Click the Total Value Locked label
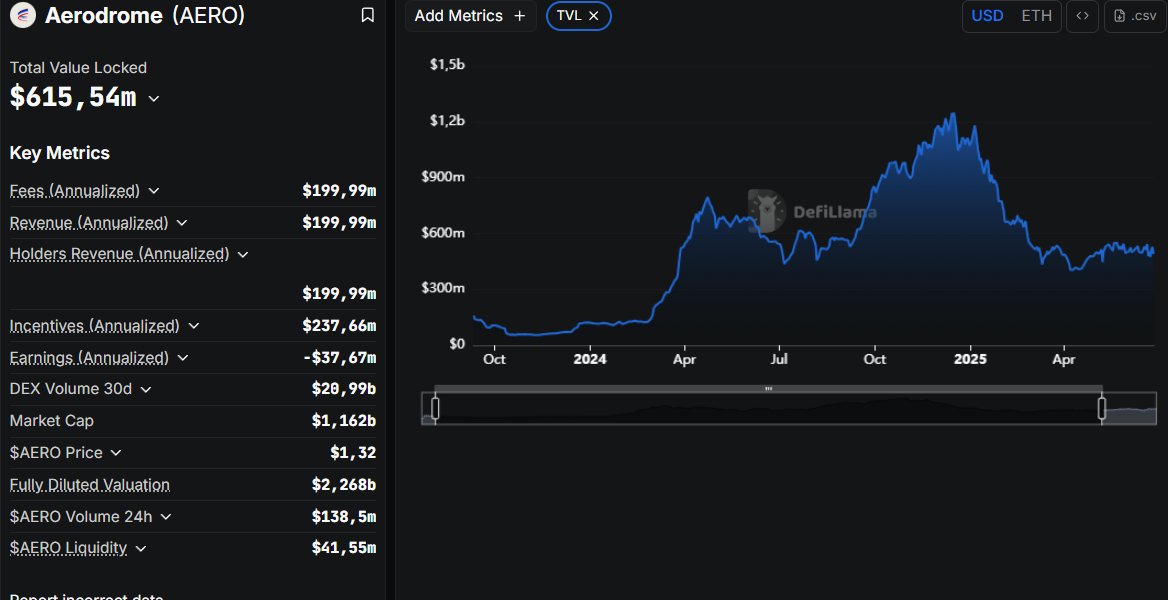Viewport: 1168px width, 600px height. pos(78,68)
